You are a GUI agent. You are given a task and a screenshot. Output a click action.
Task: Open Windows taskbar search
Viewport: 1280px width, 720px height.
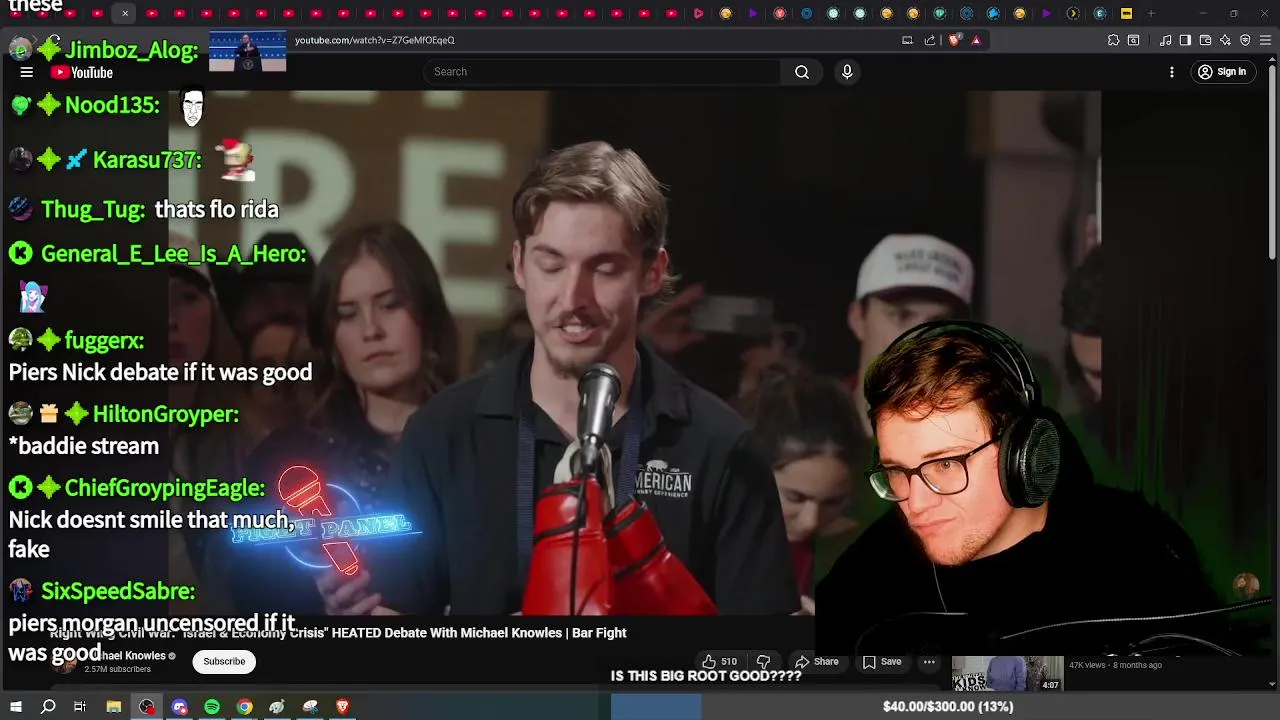click(x=48, y=707)
